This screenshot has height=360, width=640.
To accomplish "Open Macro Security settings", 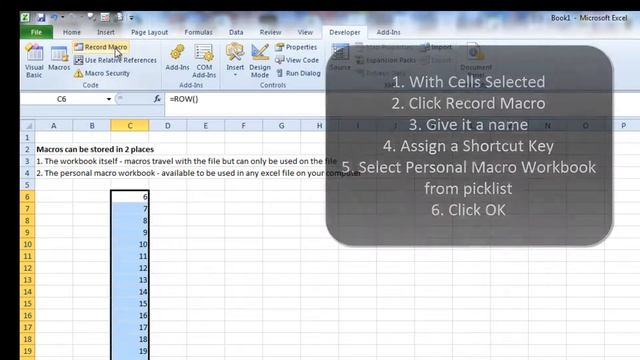I will 102,73.
